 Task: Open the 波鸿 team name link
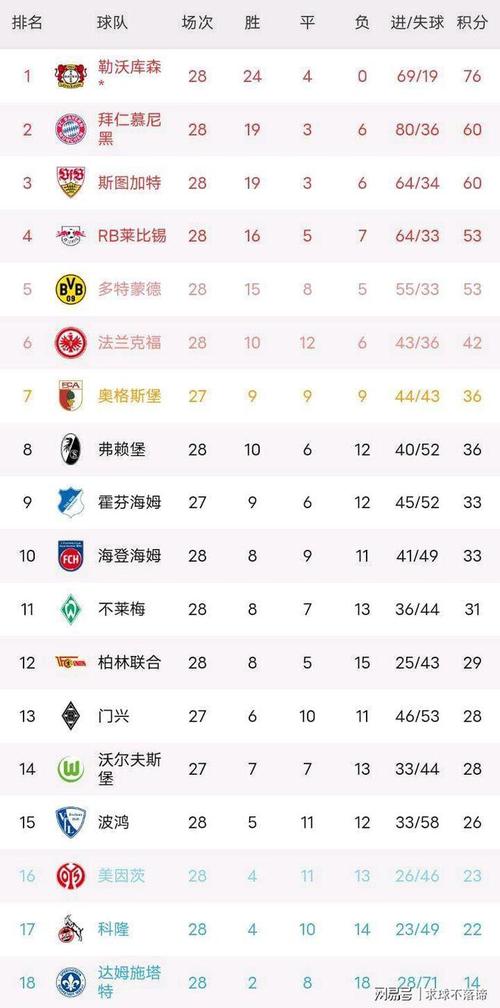point(114,822)
